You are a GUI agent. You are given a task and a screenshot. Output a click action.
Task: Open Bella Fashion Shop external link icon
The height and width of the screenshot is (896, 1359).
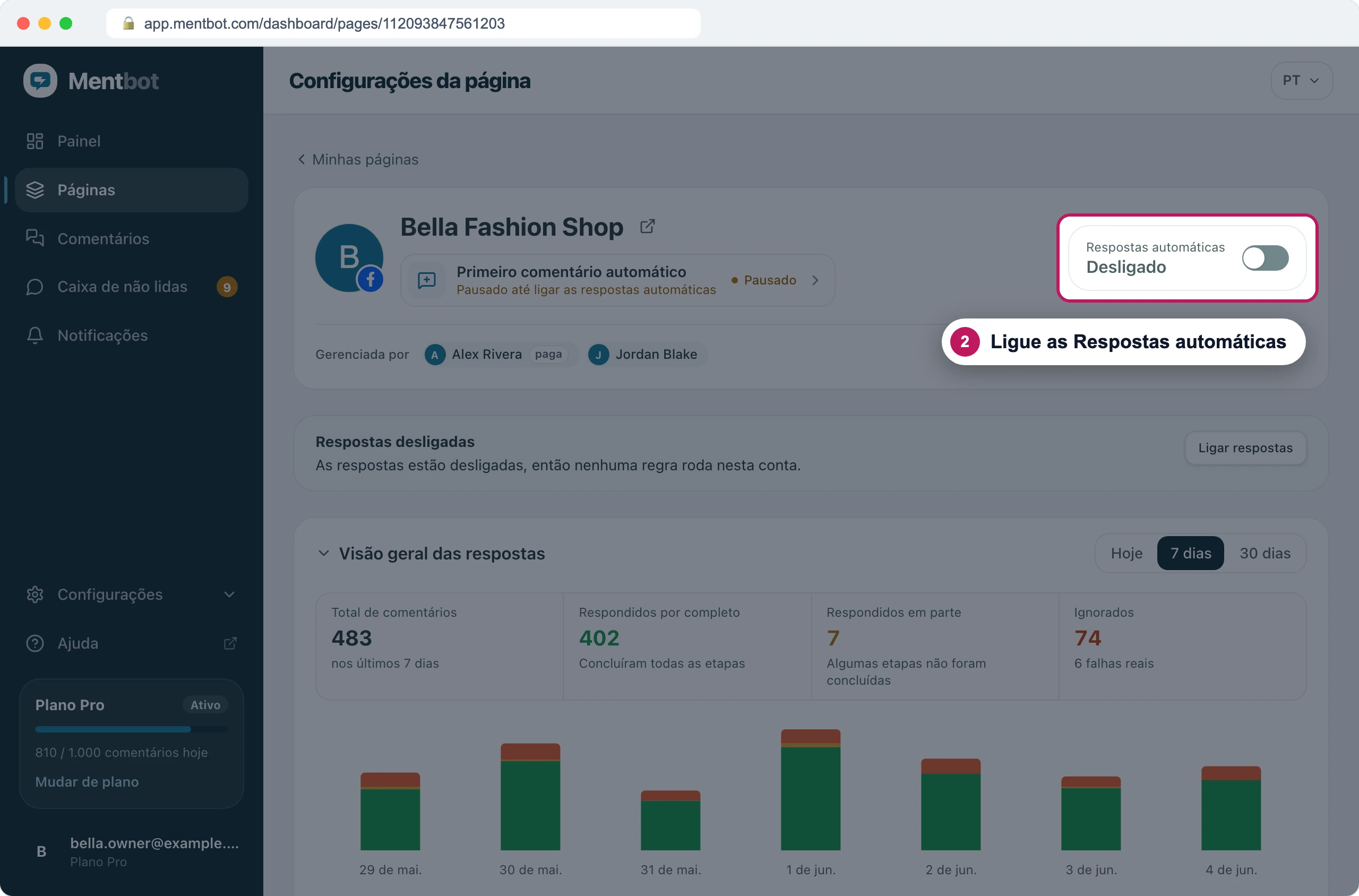[x=648, y=226]
